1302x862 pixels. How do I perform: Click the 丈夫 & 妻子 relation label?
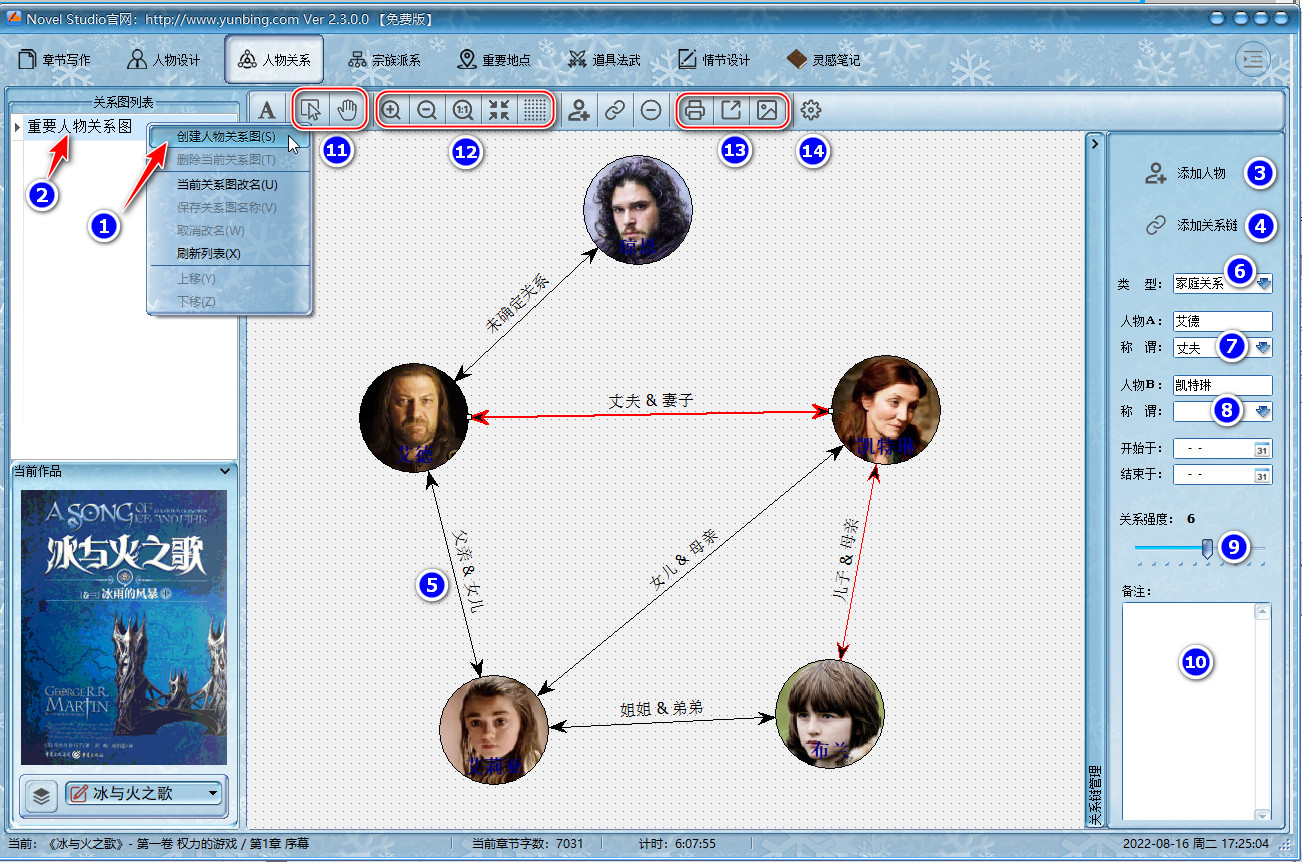coord(651,400)
